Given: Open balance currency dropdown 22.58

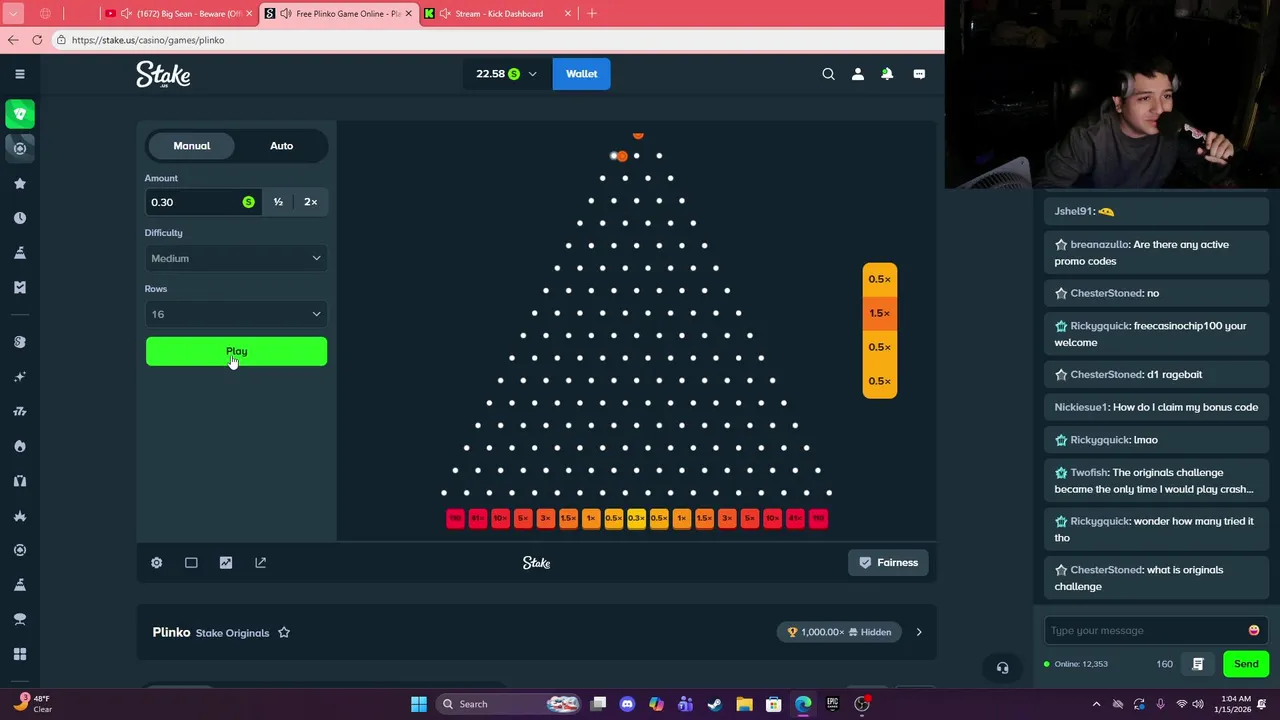Looking at the screenshot, I should click(506, 74).
